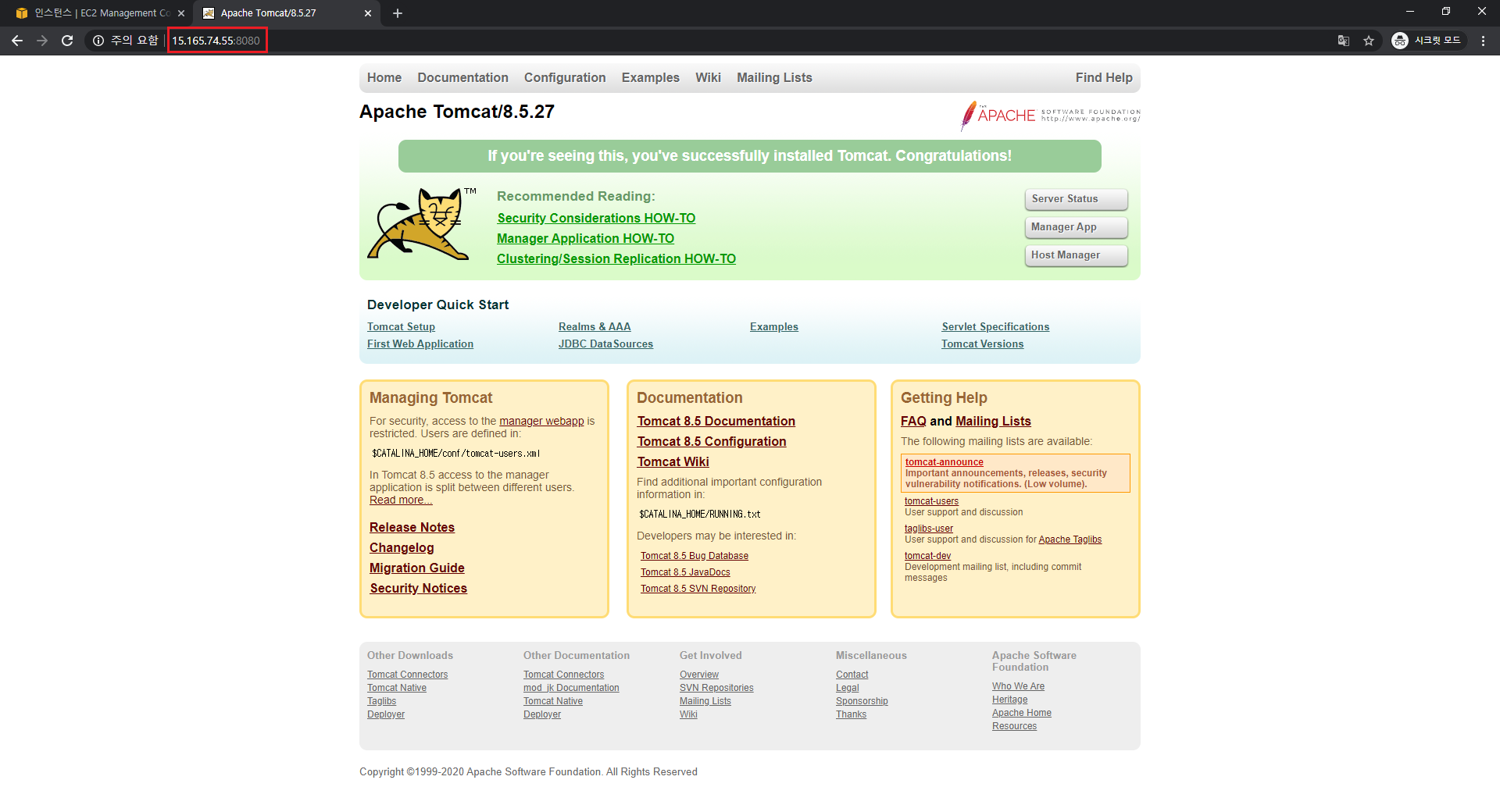Open a new browser tab

(x=397, y=13)
